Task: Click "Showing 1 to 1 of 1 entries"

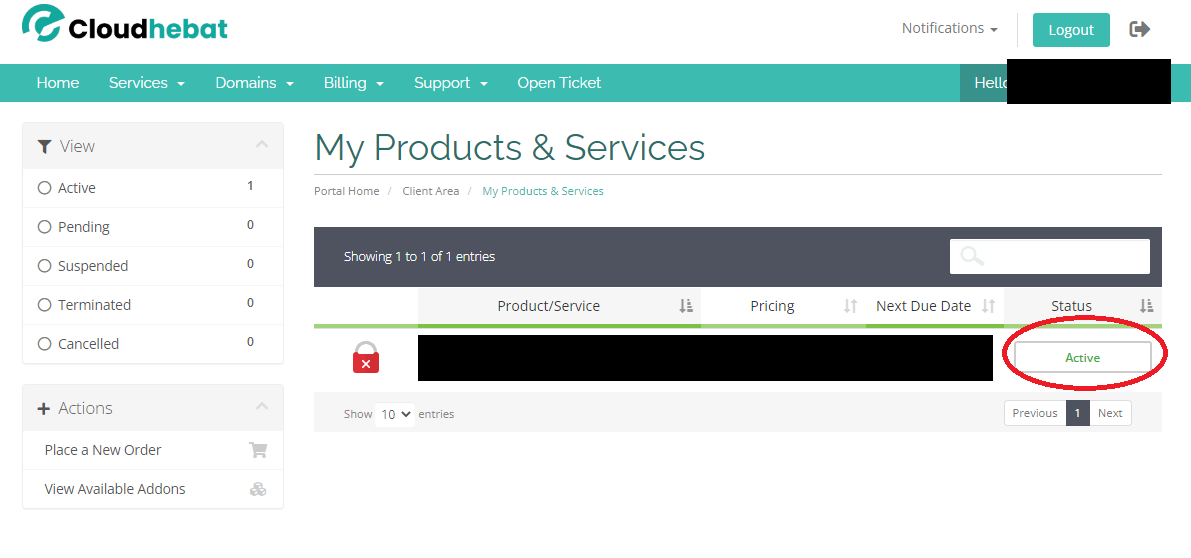Action: (419, 257)
